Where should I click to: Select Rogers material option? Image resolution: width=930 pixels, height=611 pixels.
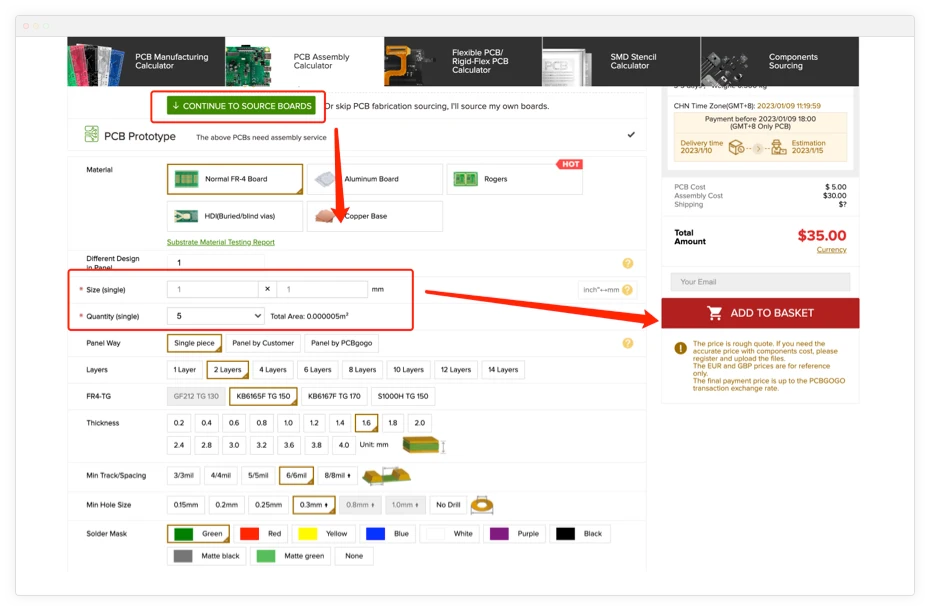tap(514, 179)
